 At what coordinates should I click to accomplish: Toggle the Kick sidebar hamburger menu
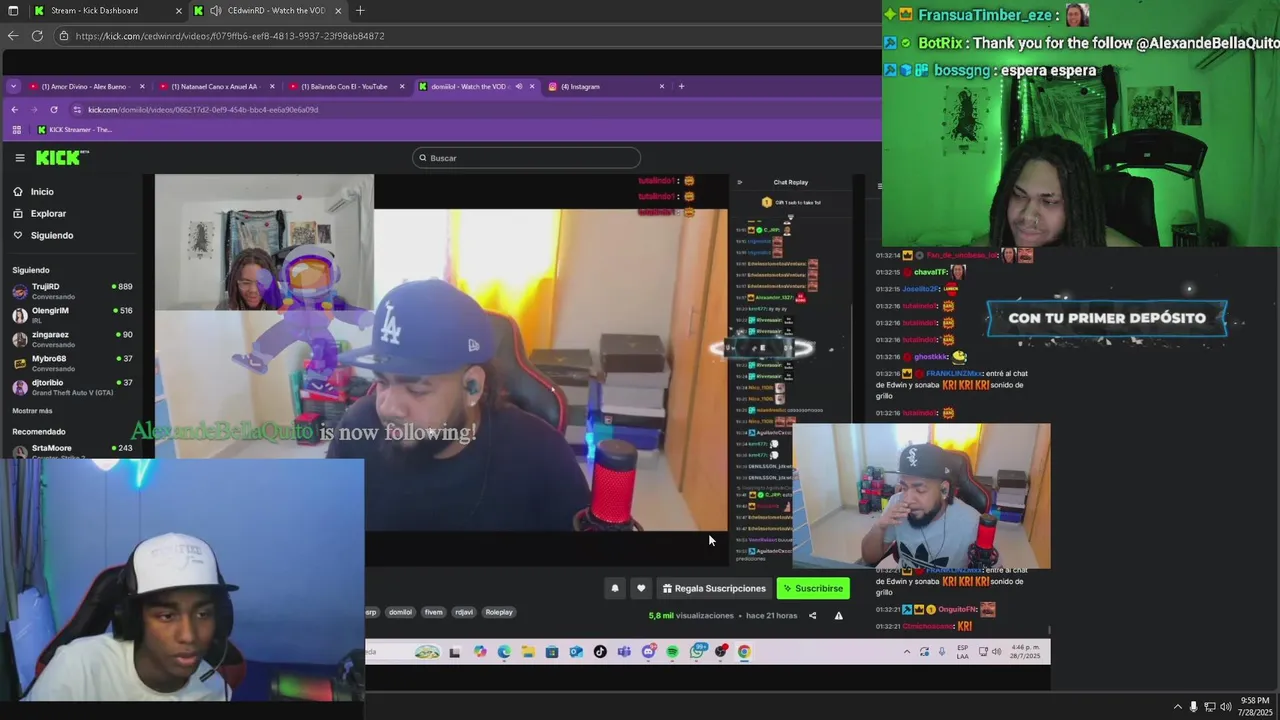pyautogui.click(x=19, y=157)
